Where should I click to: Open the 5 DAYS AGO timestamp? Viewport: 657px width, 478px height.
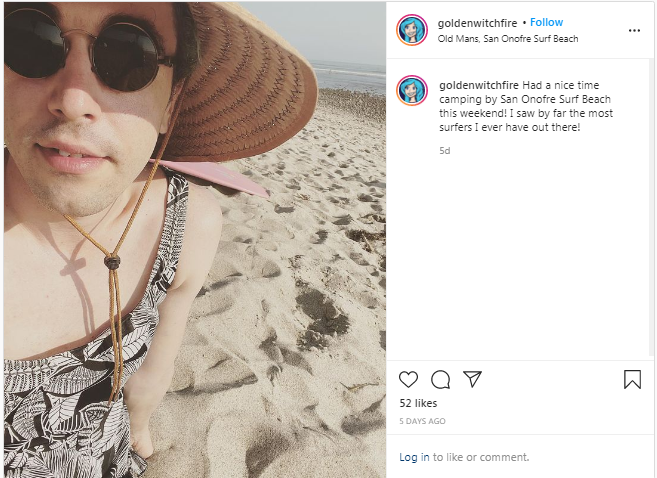[422, 421]
